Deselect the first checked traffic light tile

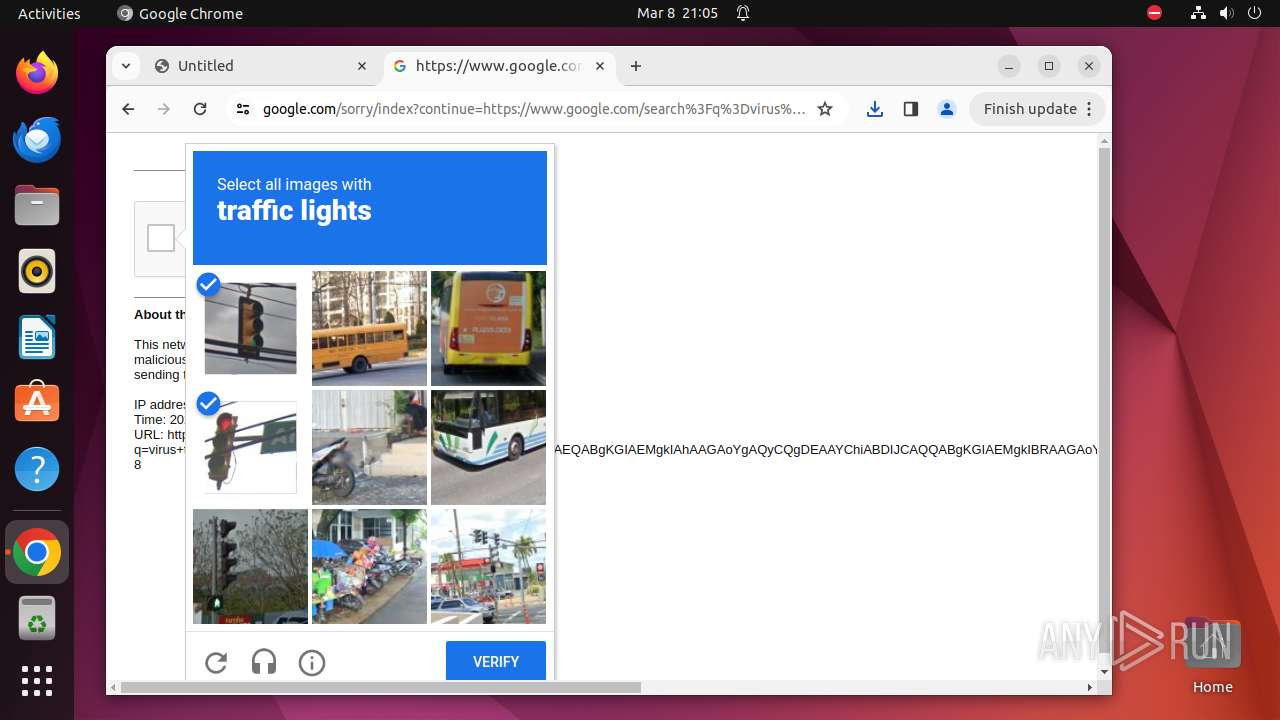tap(250, 328)
